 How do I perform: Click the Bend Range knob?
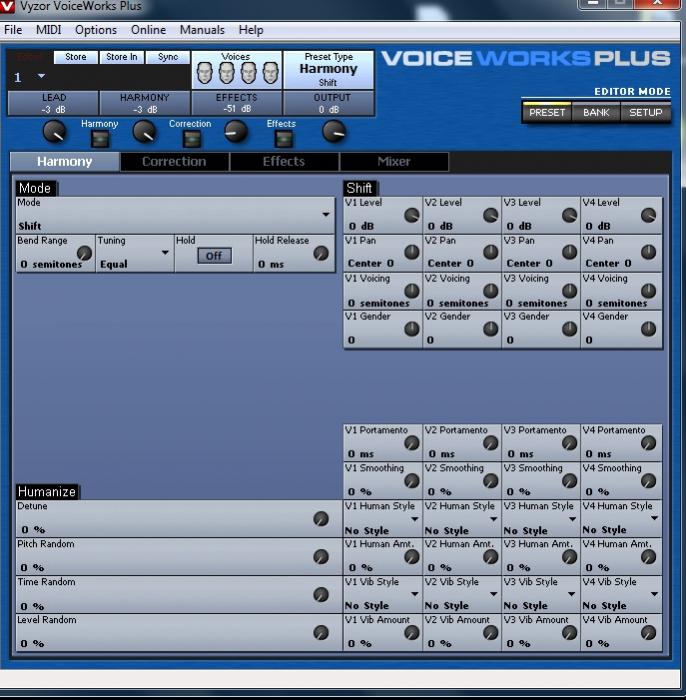point(84,253)
